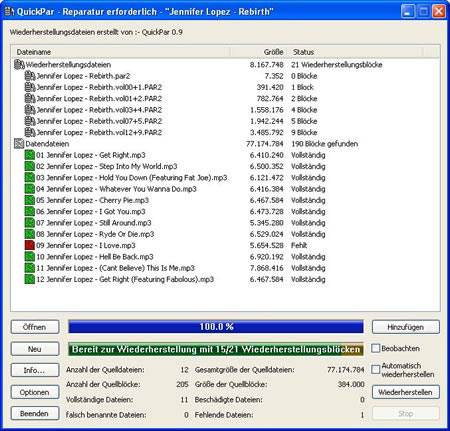Click the Neu button
This screenshot has width=450, height=431.
(x=35, y=349)
